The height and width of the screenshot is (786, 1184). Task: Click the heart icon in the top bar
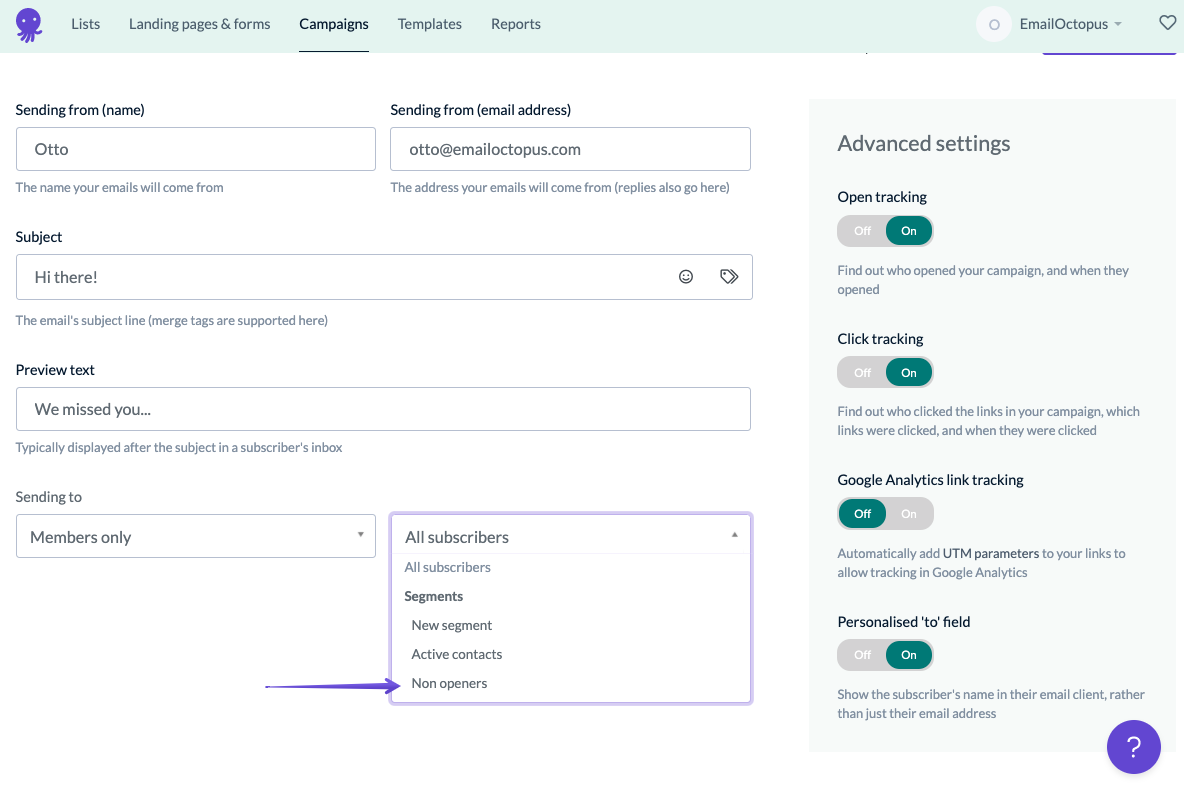[1167, 22]
